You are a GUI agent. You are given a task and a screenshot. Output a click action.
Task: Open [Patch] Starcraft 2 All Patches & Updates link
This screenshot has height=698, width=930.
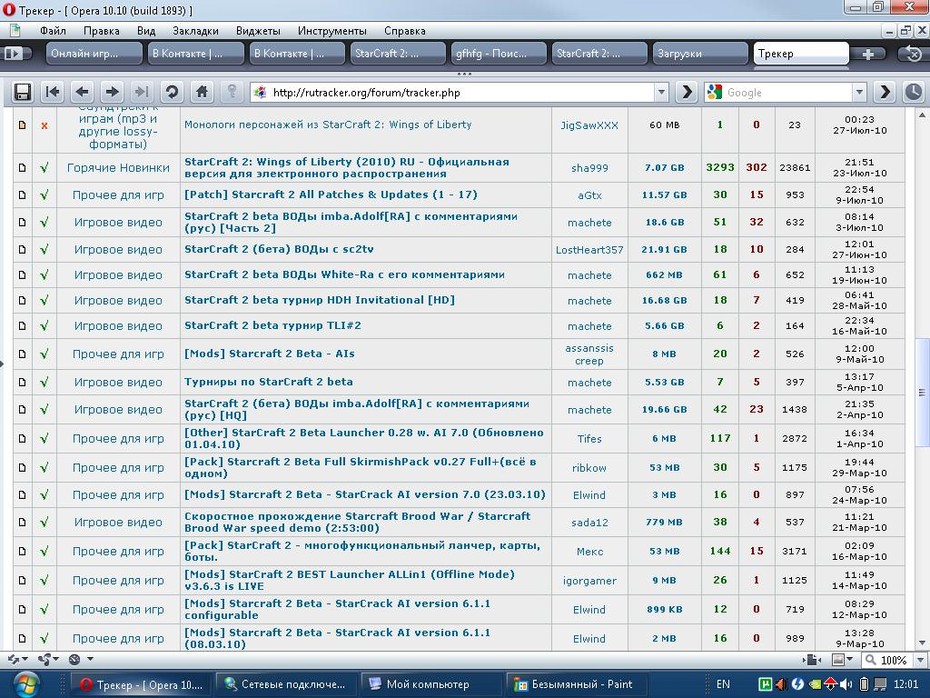[330, 195]
